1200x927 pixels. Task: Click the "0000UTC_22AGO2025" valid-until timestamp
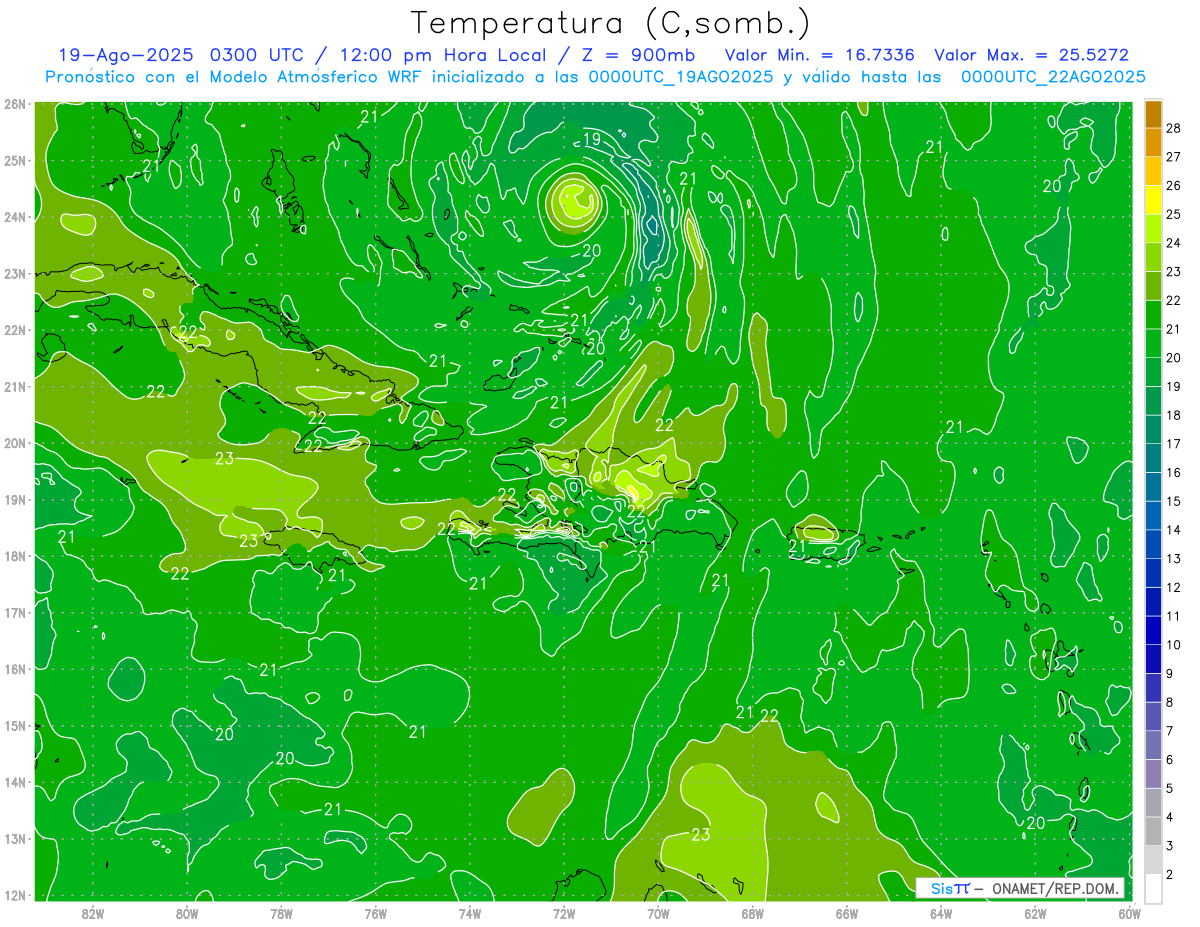coord(1053,77)
